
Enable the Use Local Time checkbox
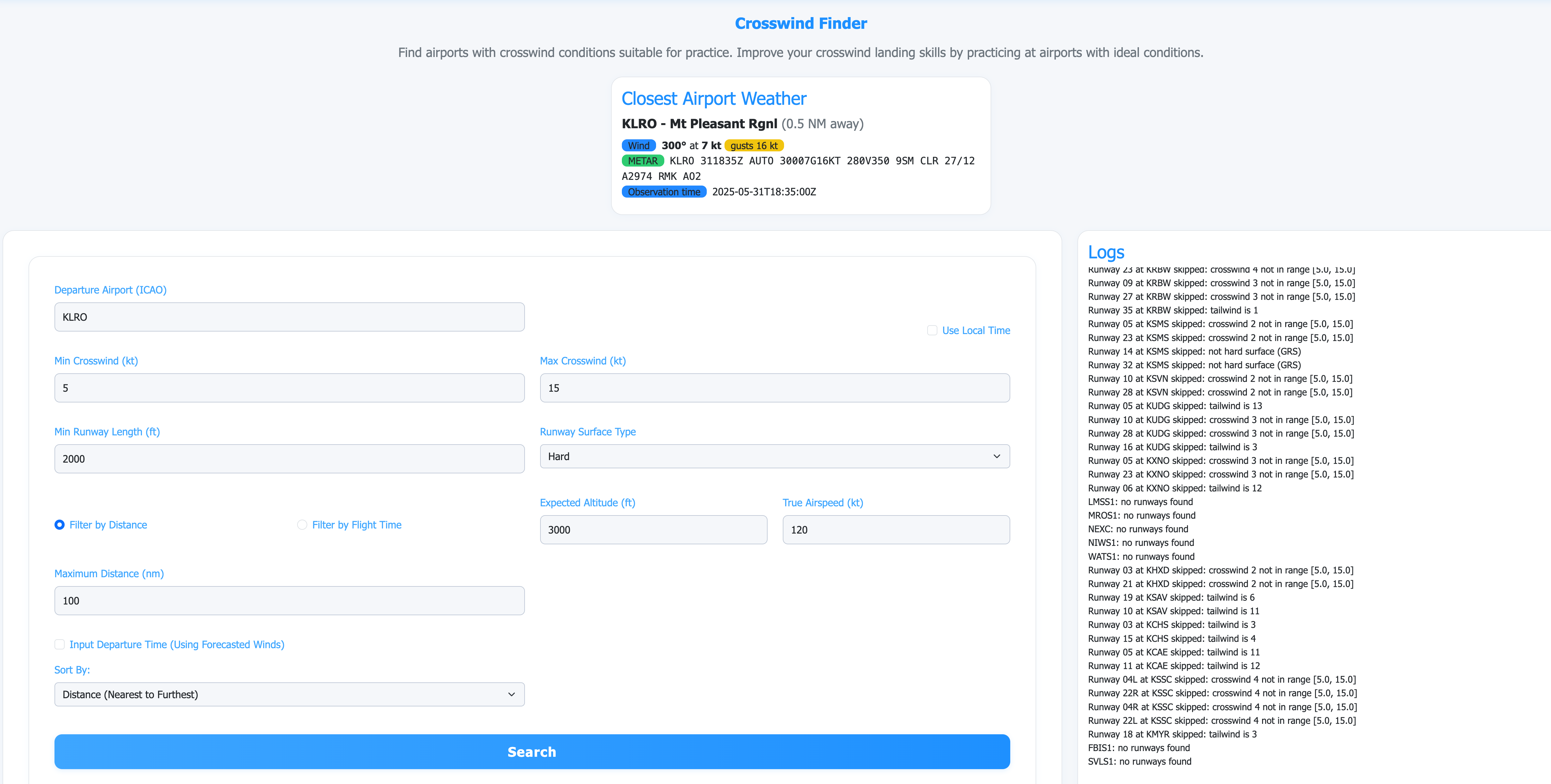[932, 330]
